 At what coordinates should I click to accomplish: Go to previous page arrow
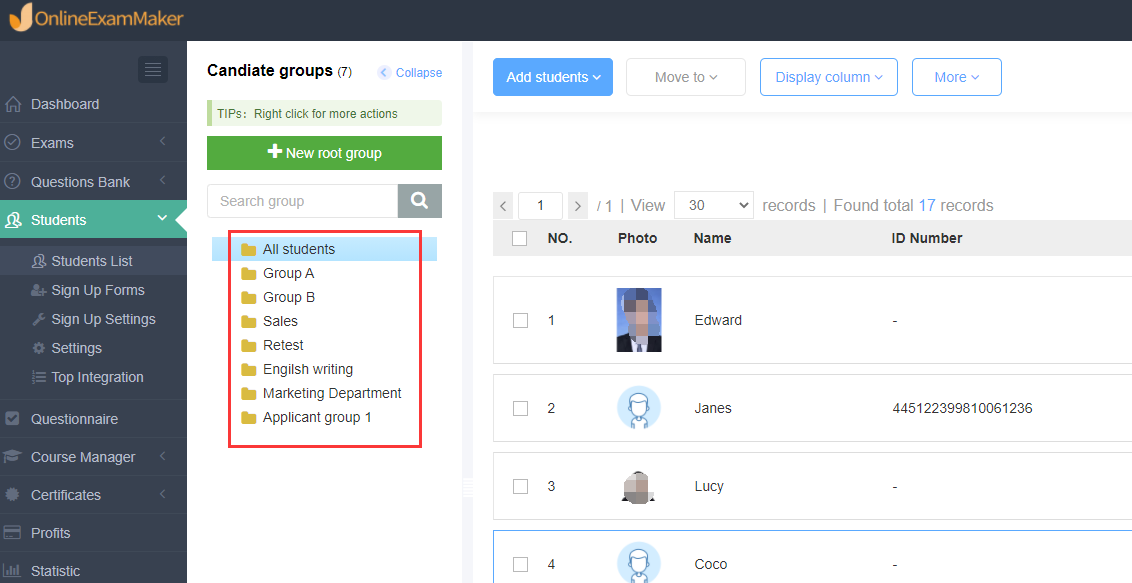click(x=502, y=206)
